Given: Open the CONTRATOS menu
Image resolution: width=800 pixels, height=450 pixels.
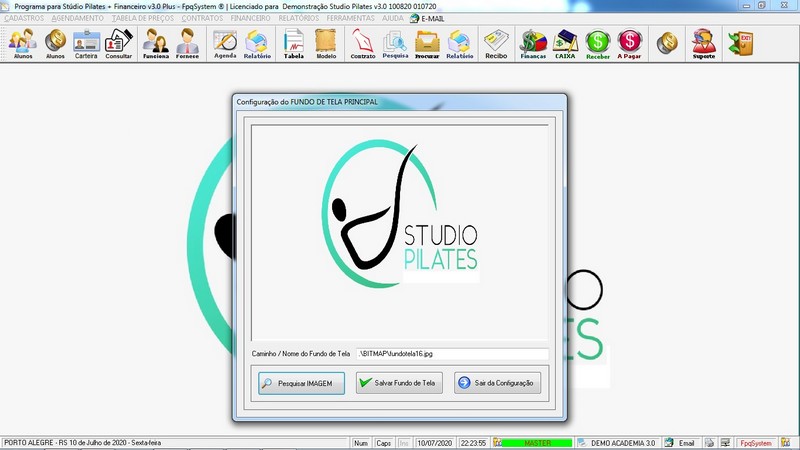Looking at the screenshot, I should pos(203,18).
